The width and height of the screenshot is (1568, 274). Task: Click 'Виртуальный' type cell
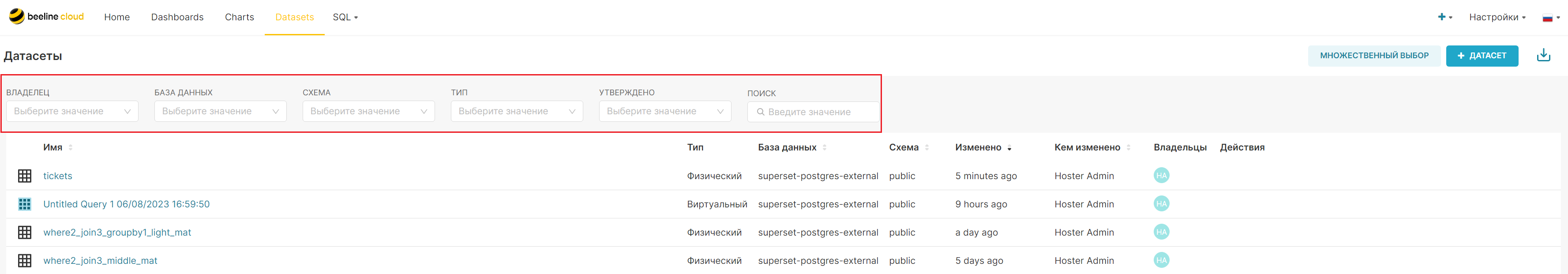pos(717,204)
